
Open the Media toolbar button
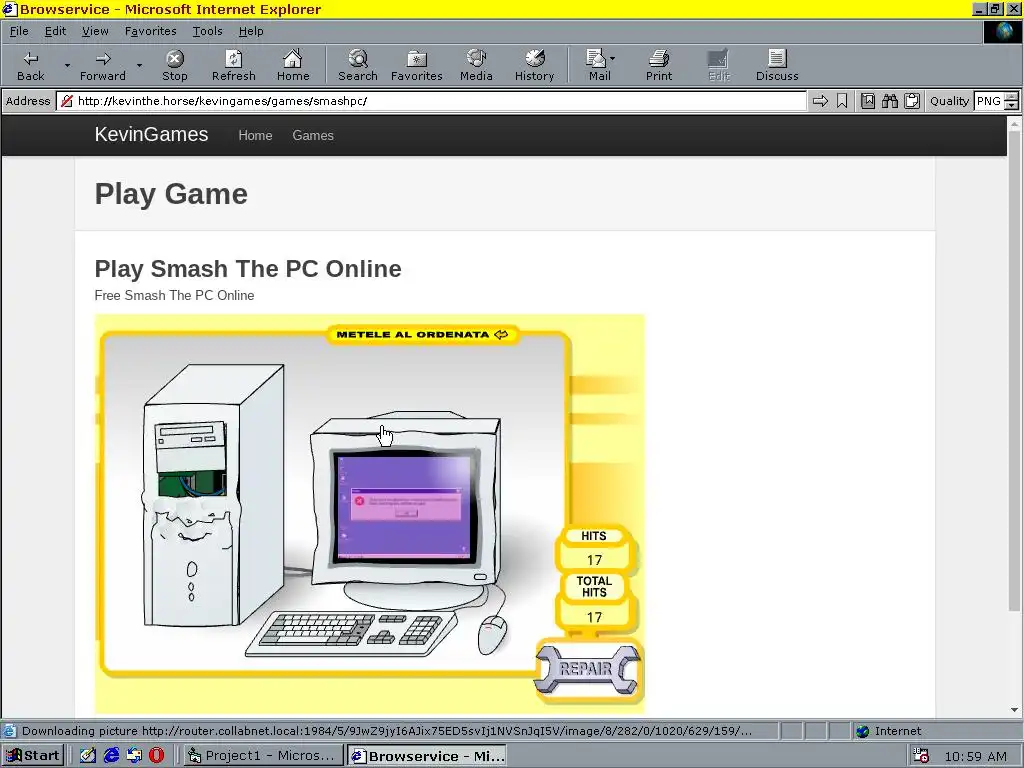click(x=476, y=65)
